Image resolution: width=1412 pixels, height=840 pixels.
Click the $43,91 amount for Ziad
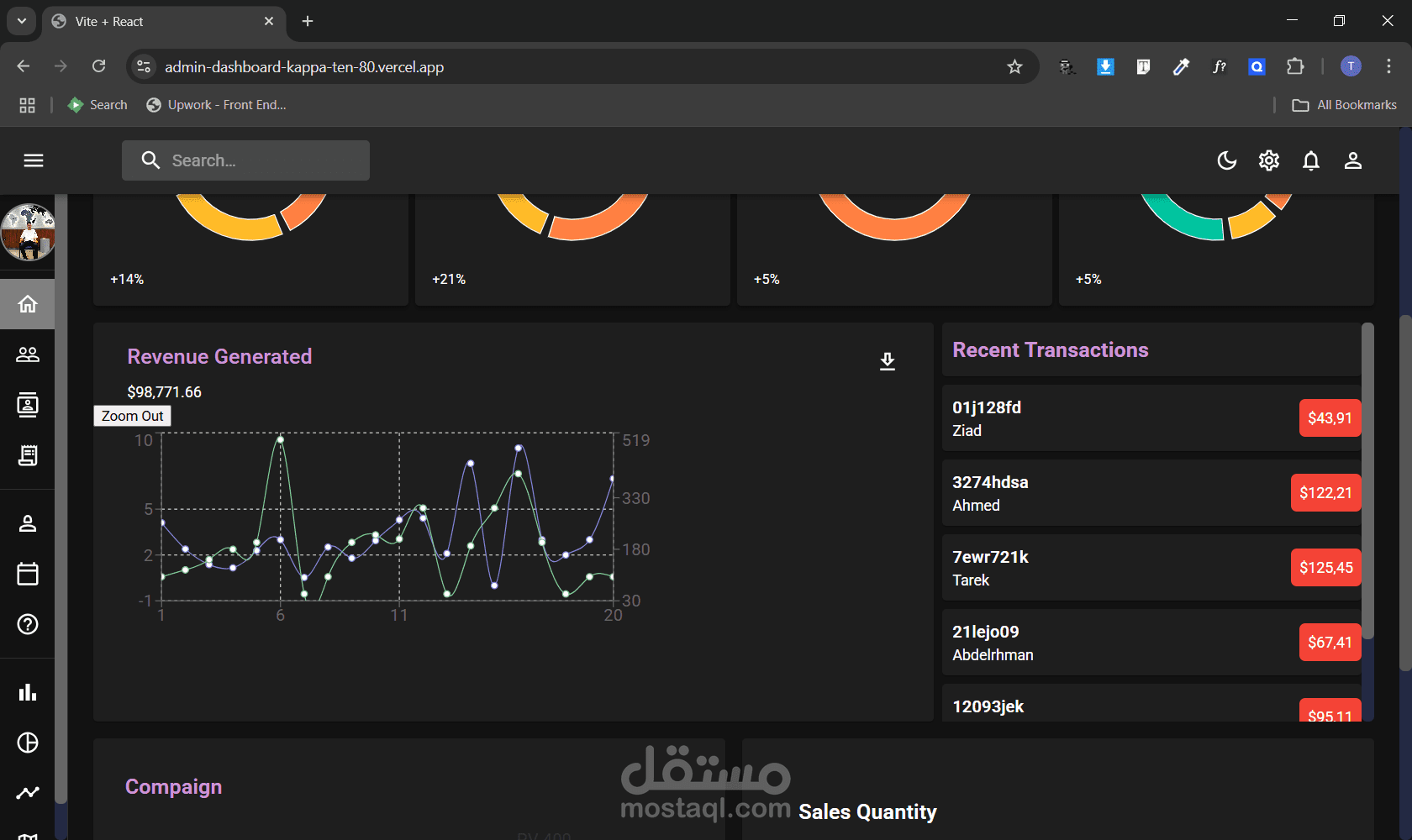coord(1330,417)
